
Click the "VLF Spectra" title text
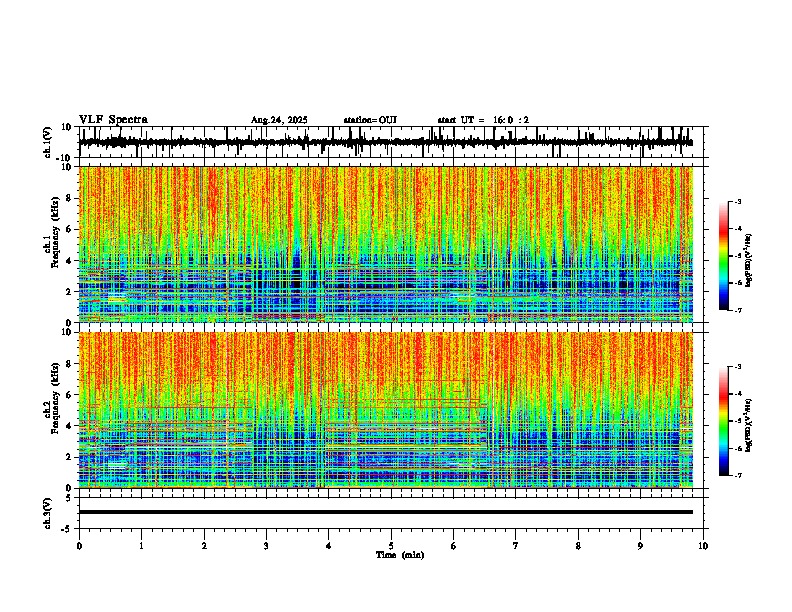(113, 120)
